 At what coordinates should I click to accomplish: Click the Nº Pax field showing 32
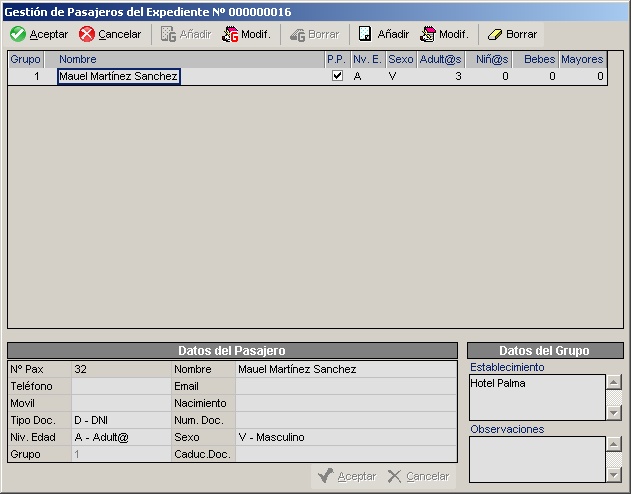[x=122, y=369]
